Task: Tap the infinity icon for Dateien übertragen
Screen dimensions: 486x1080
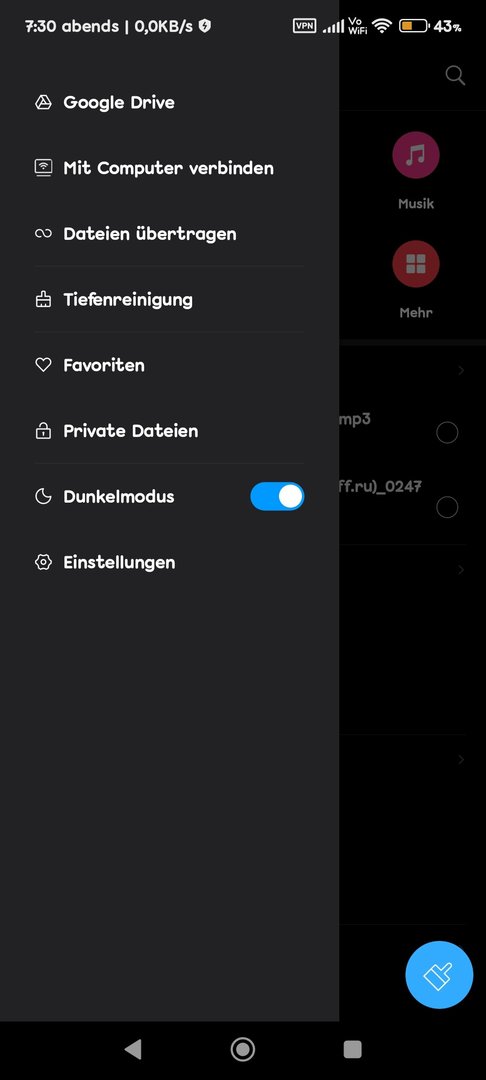Action: pos(43,234)
